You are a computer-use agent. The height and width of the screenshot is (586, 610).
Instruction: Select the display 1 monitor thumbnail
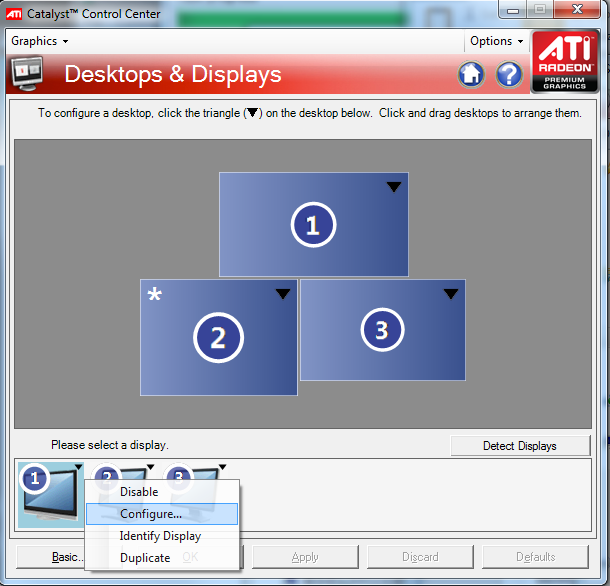pos(51,495)
